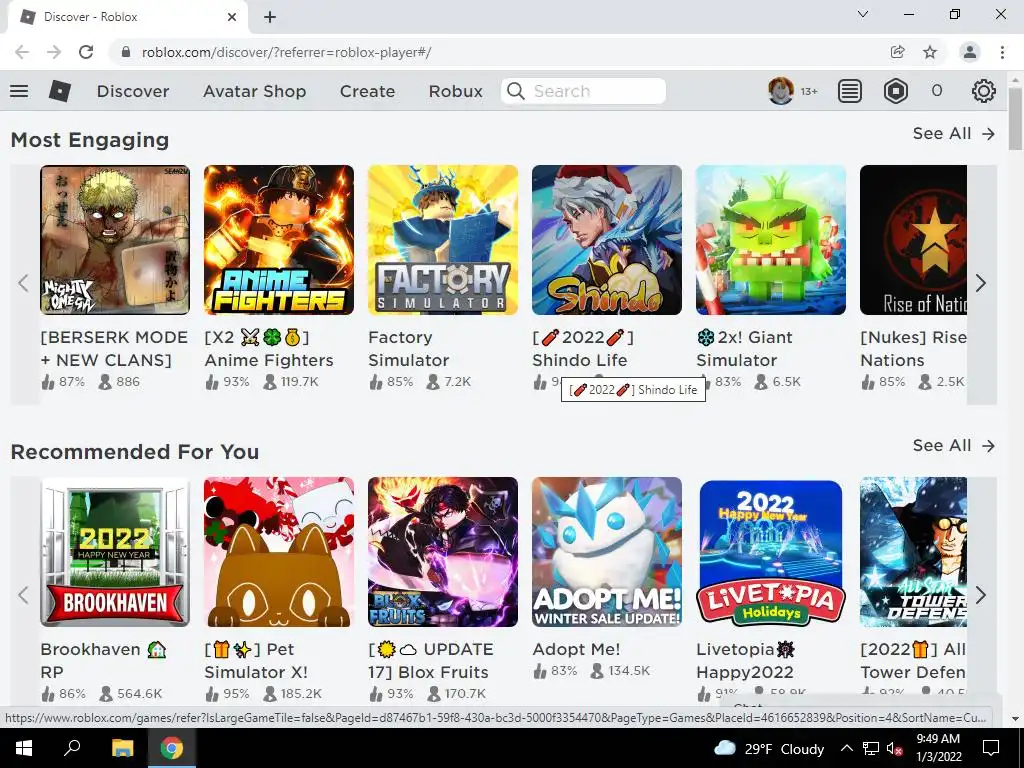Open the notifications feed icon

850,91
